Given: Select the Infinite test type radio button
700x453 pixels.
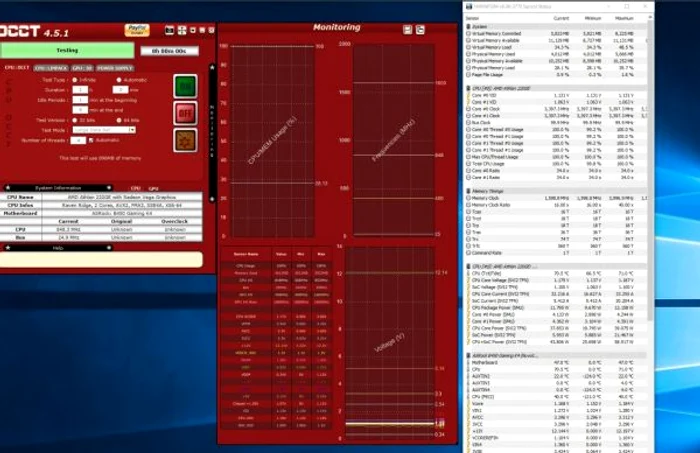Looking at the screenshot, I should coord(75,80).
